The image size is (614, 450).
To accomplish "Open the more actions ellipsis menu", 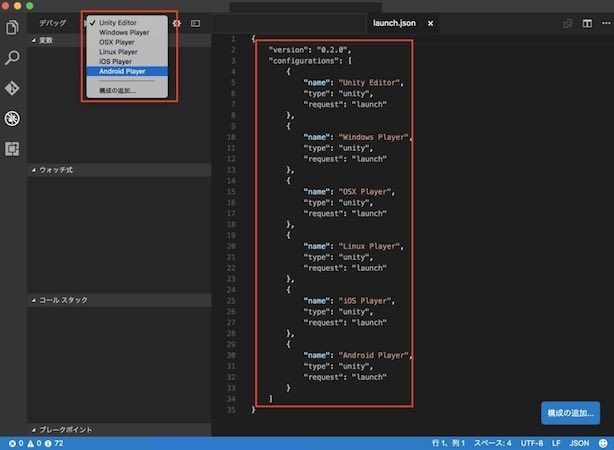I will pos(606,23).
